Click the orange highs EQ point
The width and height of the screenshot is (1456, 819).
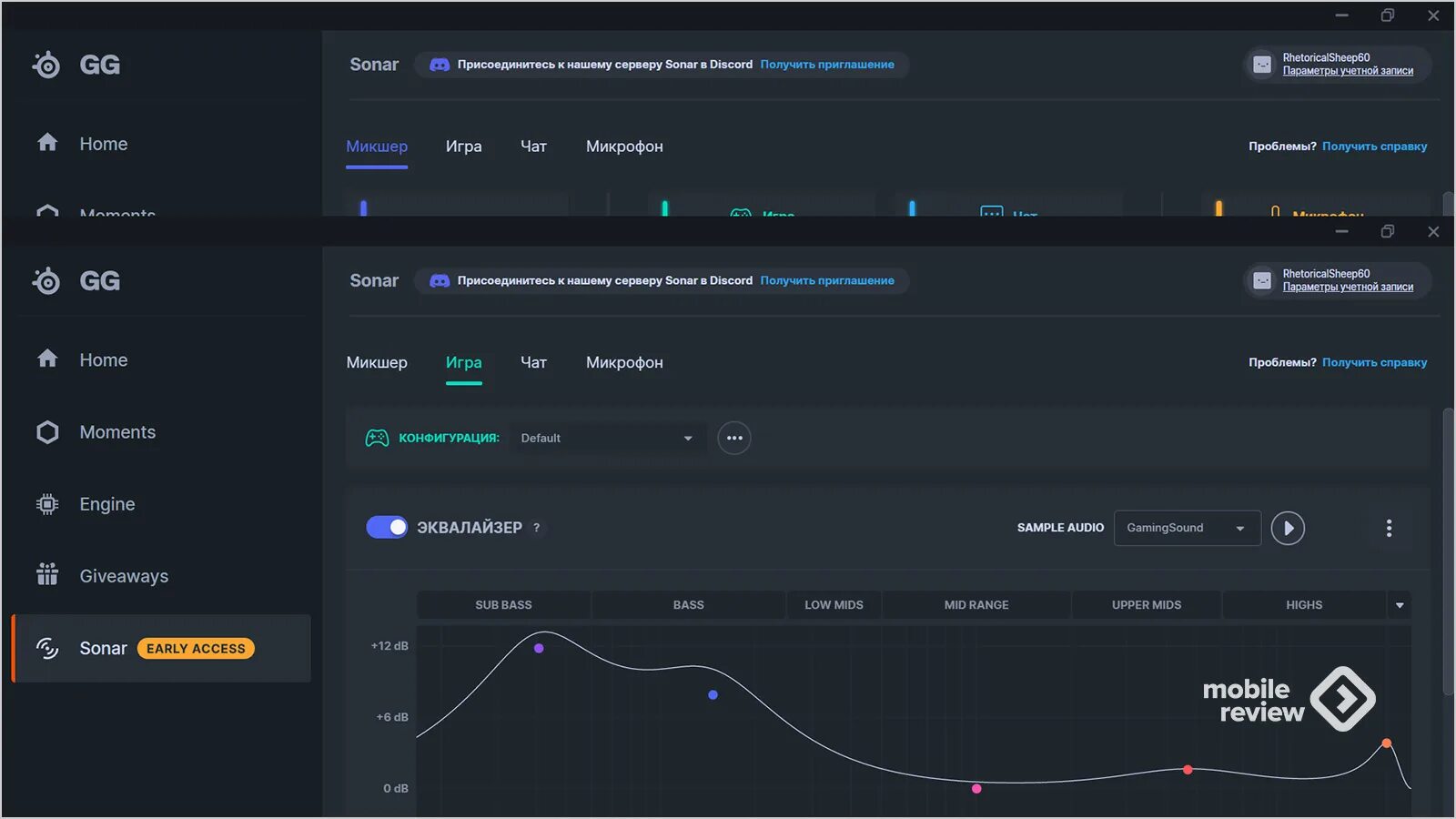click(1387, 743)
